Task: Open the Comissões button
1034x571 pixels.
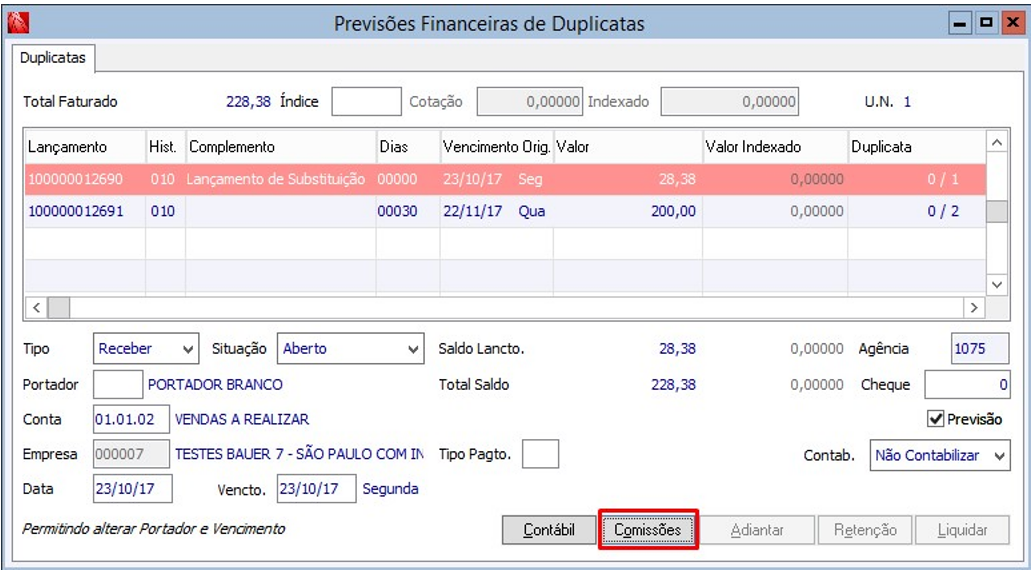Action: [x=648, y=529]
